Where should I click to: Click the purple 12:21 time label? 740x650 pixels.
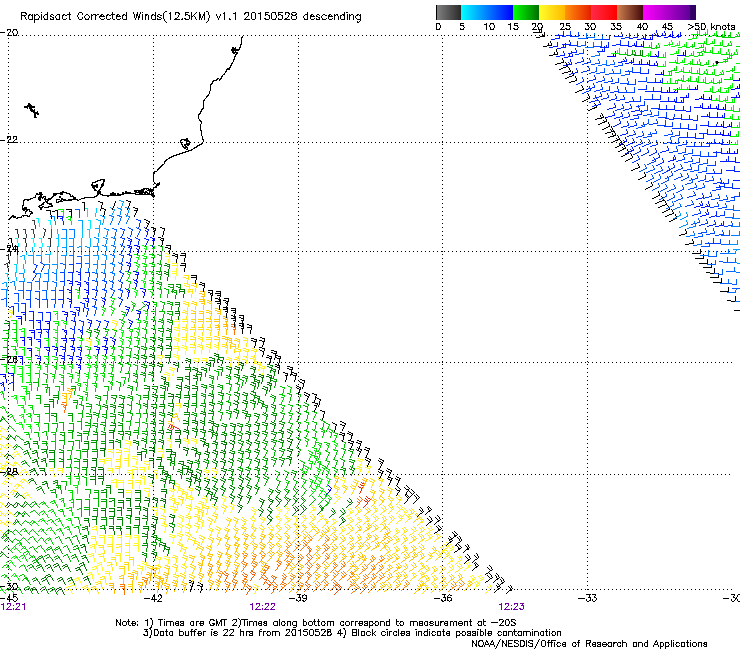(13, 607)
